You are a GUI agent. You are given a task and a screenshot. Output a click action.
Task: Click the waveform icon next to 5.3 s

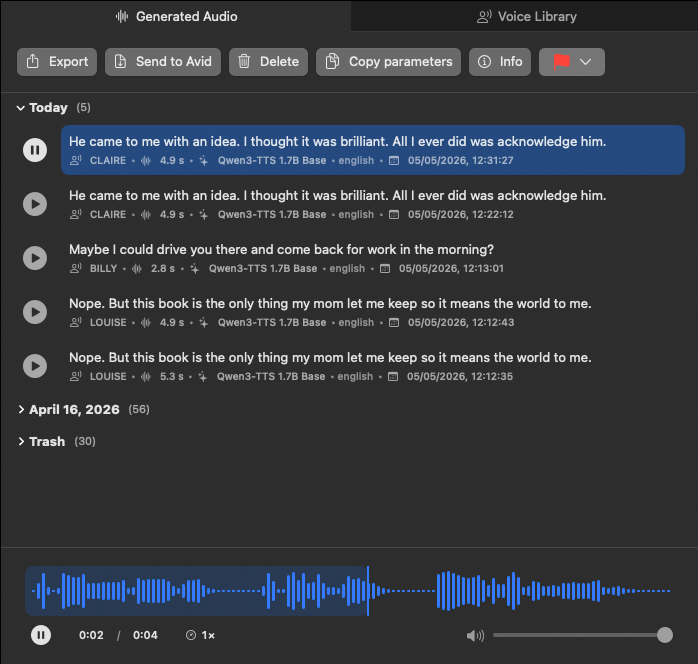click(146, 377)
